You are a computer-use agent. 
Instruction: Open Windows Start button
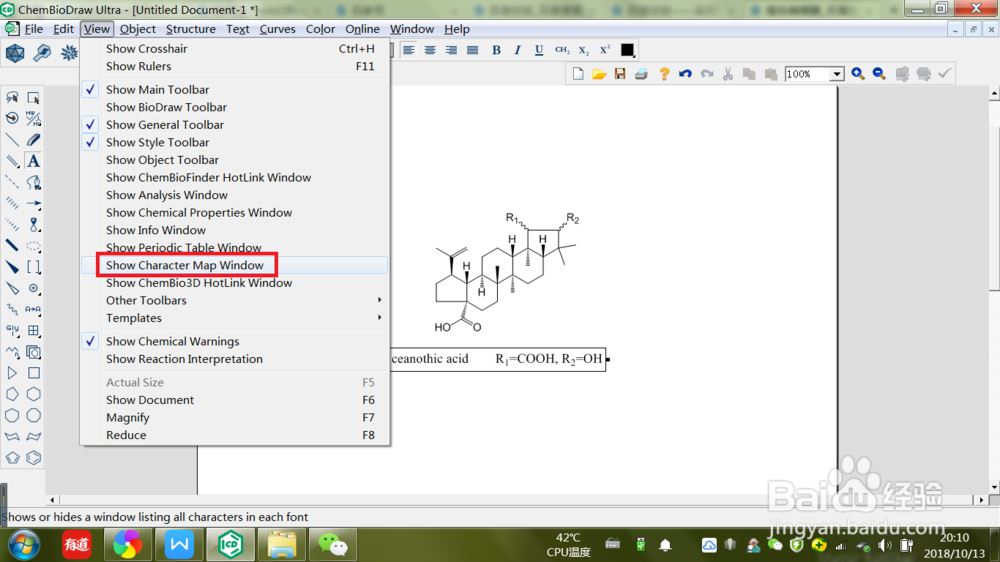(24, 544)
